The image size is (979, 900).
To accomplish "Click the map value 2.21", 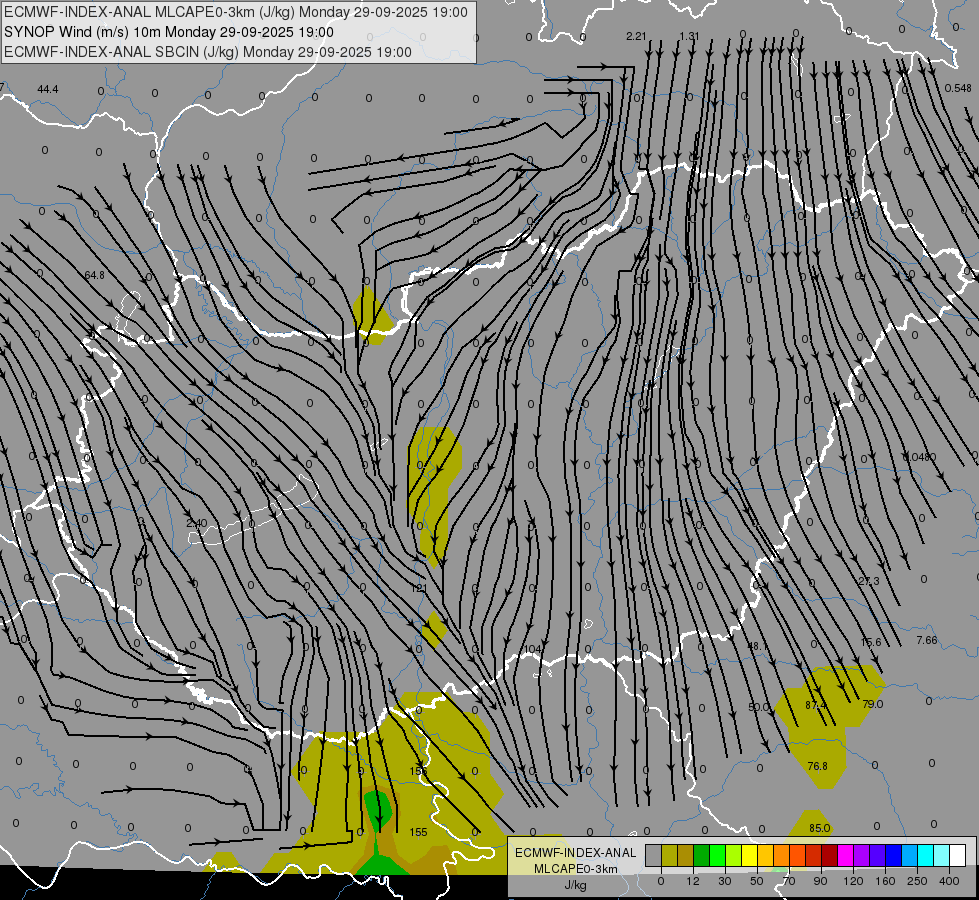I will [x=636, y=36].
